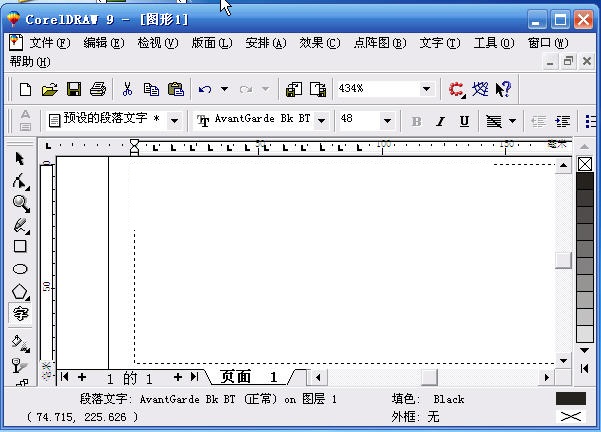This screenshot has width=601, height=432.
Task: Select the Ellipse tool
Action: [x=20, y=269]
